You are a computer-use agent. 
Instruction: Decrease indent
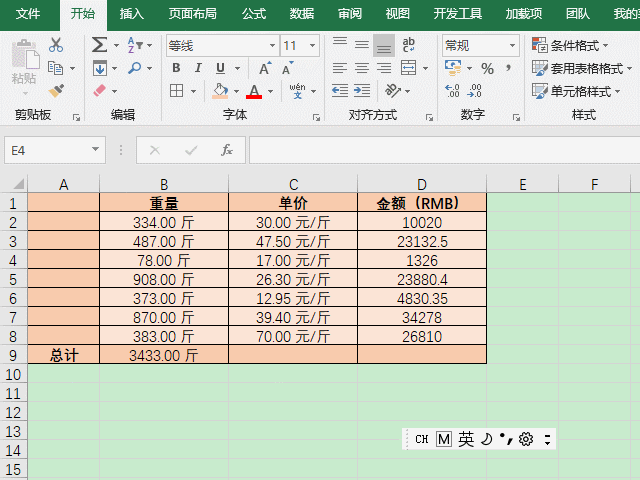click(x=340, y=91)
